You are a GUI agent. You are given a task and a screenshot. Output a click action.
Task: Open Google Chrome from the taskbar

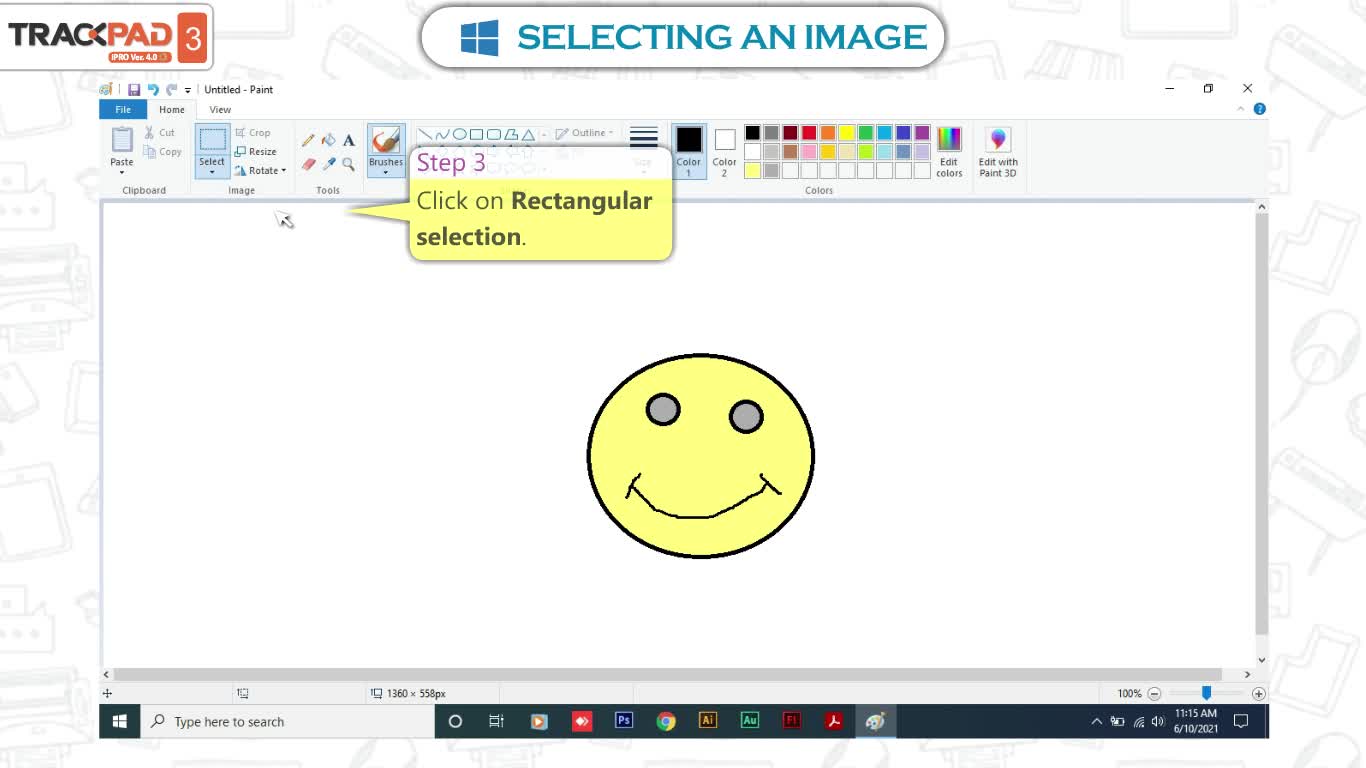coord(666,721)
